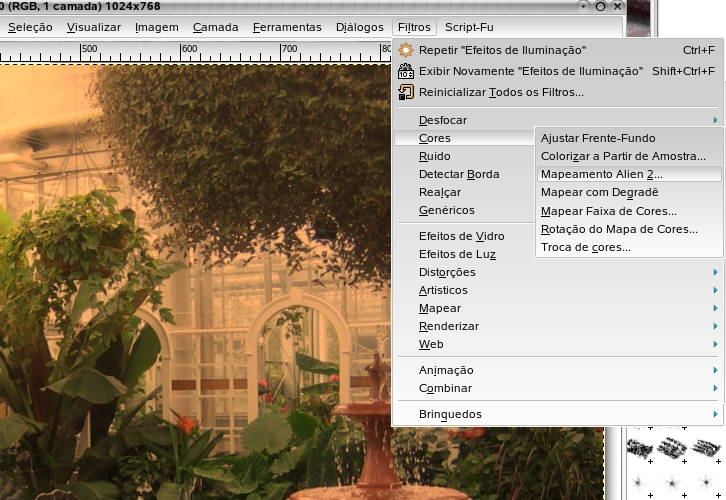Expand the Combinar submenu

click(x=557, y=388)
